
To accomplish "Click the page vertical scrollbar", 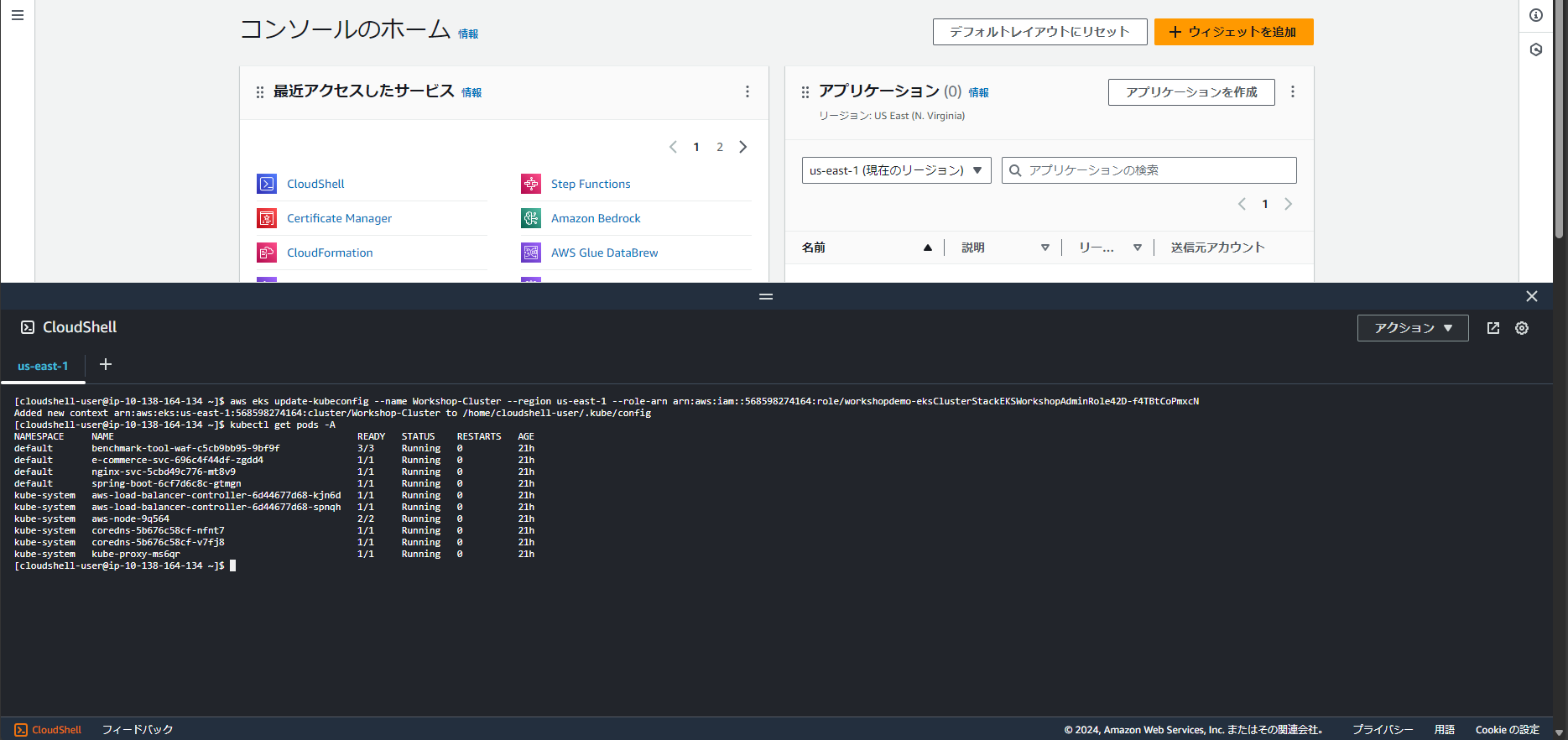I will click(x=1560, y=117).
